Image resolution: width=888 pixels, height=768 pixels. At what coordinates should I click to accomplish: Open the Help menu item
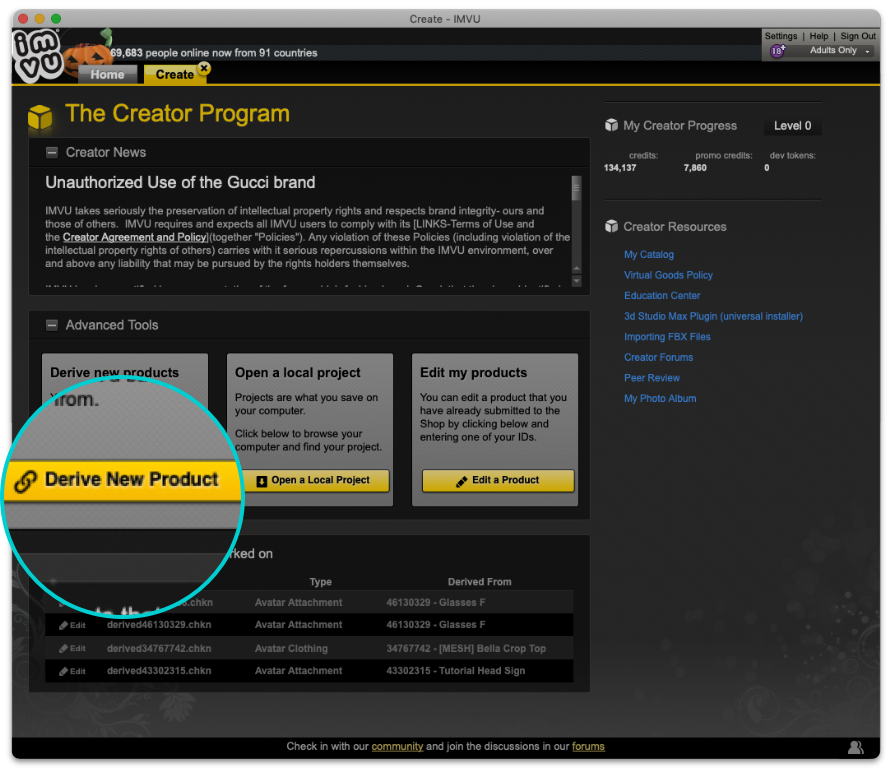[818, 36]
